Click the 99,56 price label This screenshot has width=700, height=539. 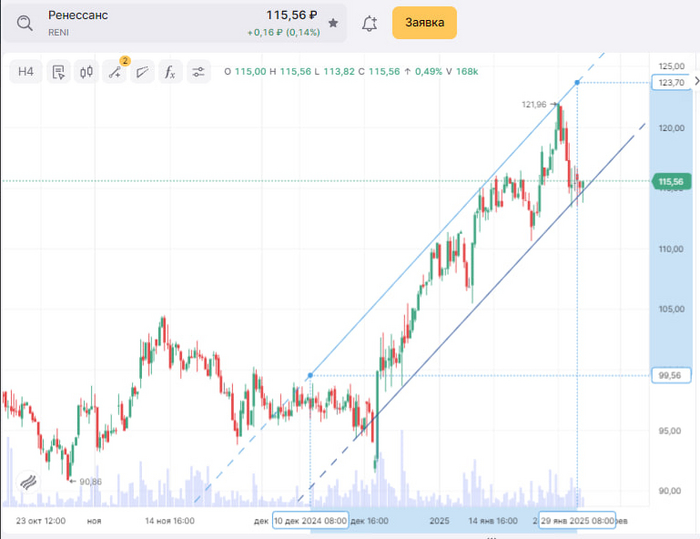pyautogui.click(x=671, y=376)
